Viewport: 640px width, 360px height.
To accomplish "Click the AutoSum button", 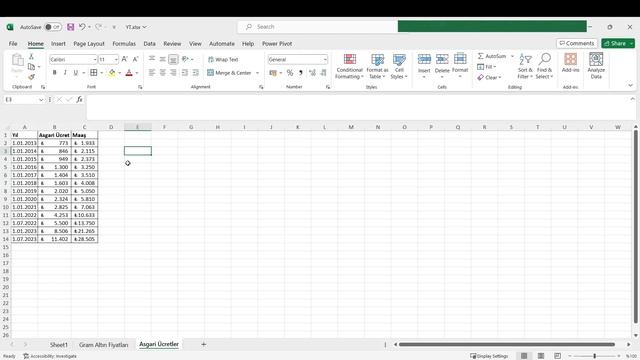I will [492, 56].
